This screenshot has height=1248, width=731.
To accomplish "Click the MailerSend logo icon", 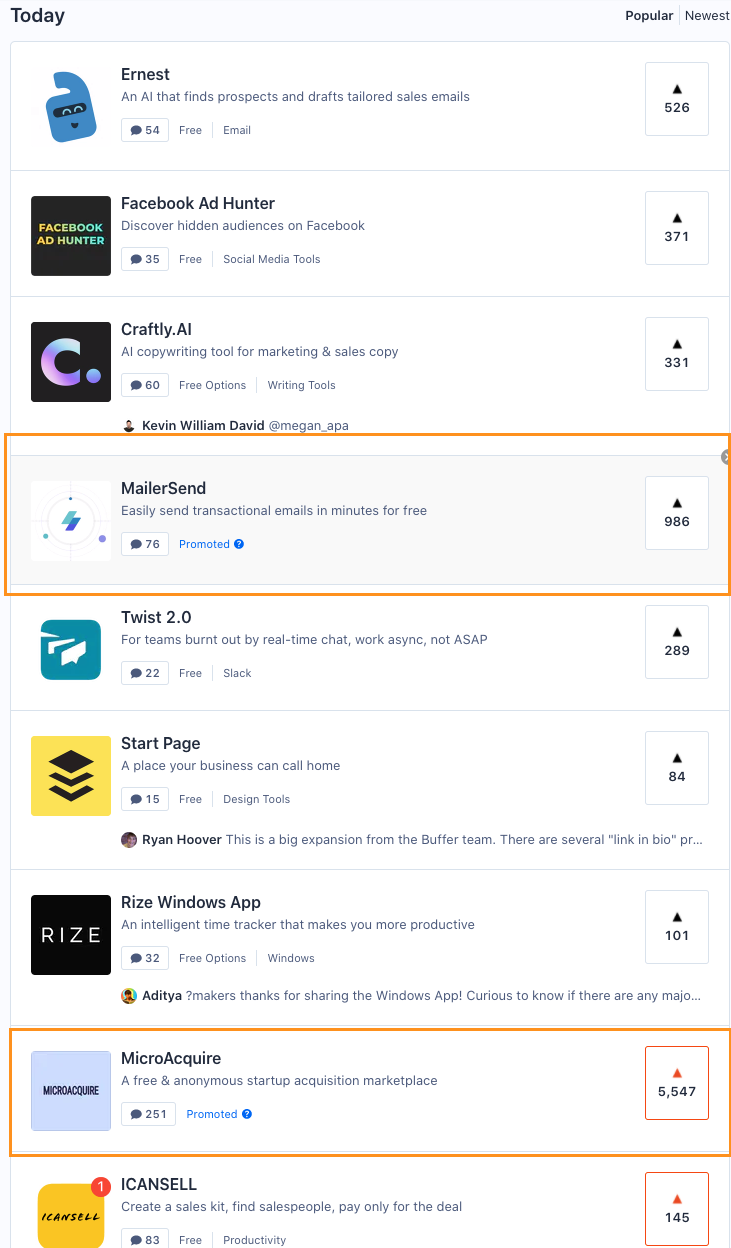I will 71,521.
